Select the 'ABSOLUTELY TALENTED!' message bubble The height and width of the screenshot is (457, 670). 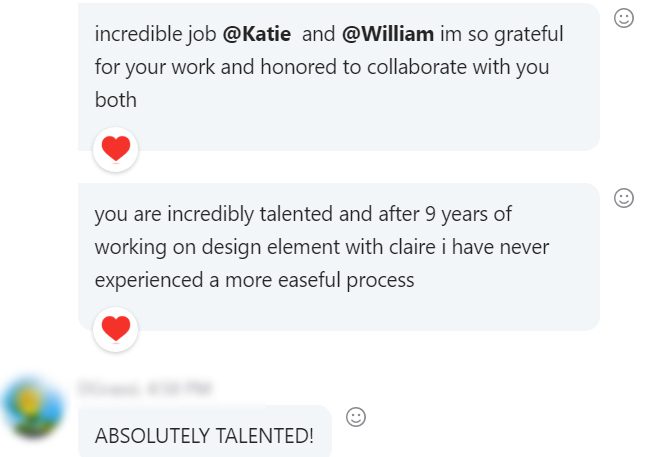204,436
